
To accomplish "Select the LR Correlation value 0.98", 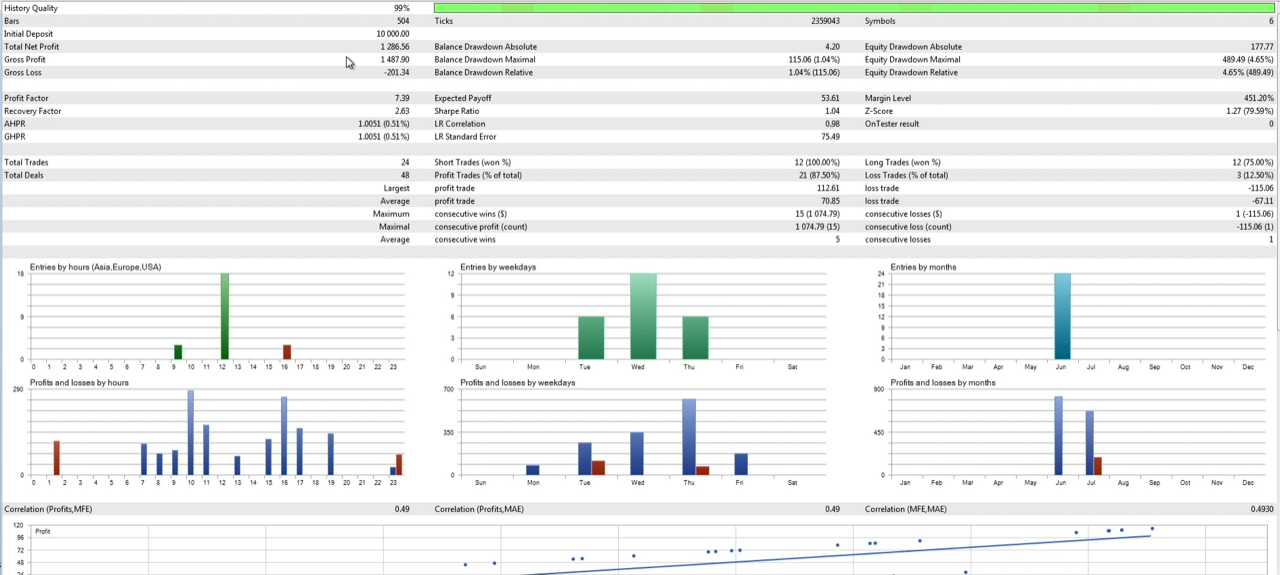I will coord(832,125).
